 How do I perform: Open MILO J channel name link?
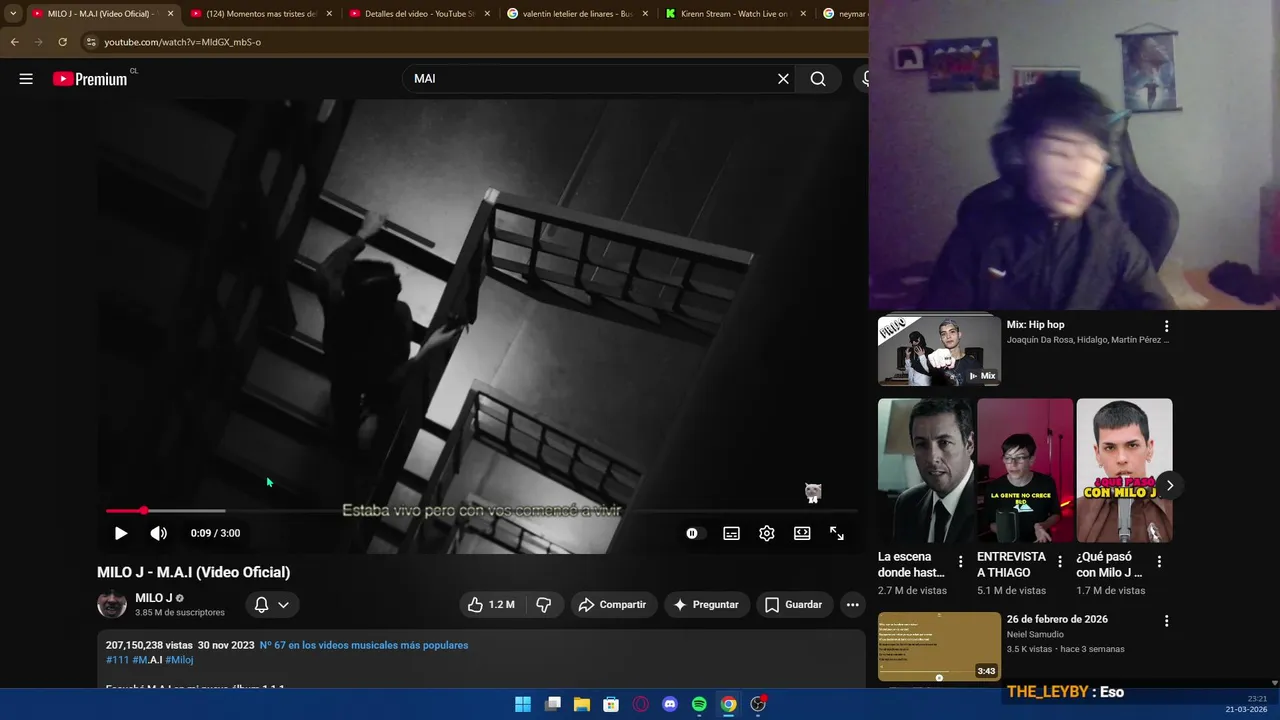154,598
